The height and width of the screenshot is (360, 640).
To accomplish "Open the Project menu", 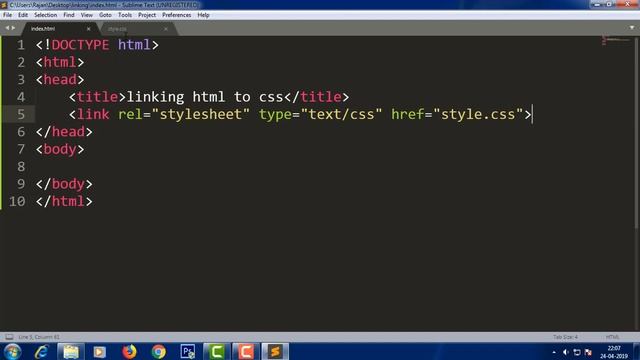I will (147, 15).
